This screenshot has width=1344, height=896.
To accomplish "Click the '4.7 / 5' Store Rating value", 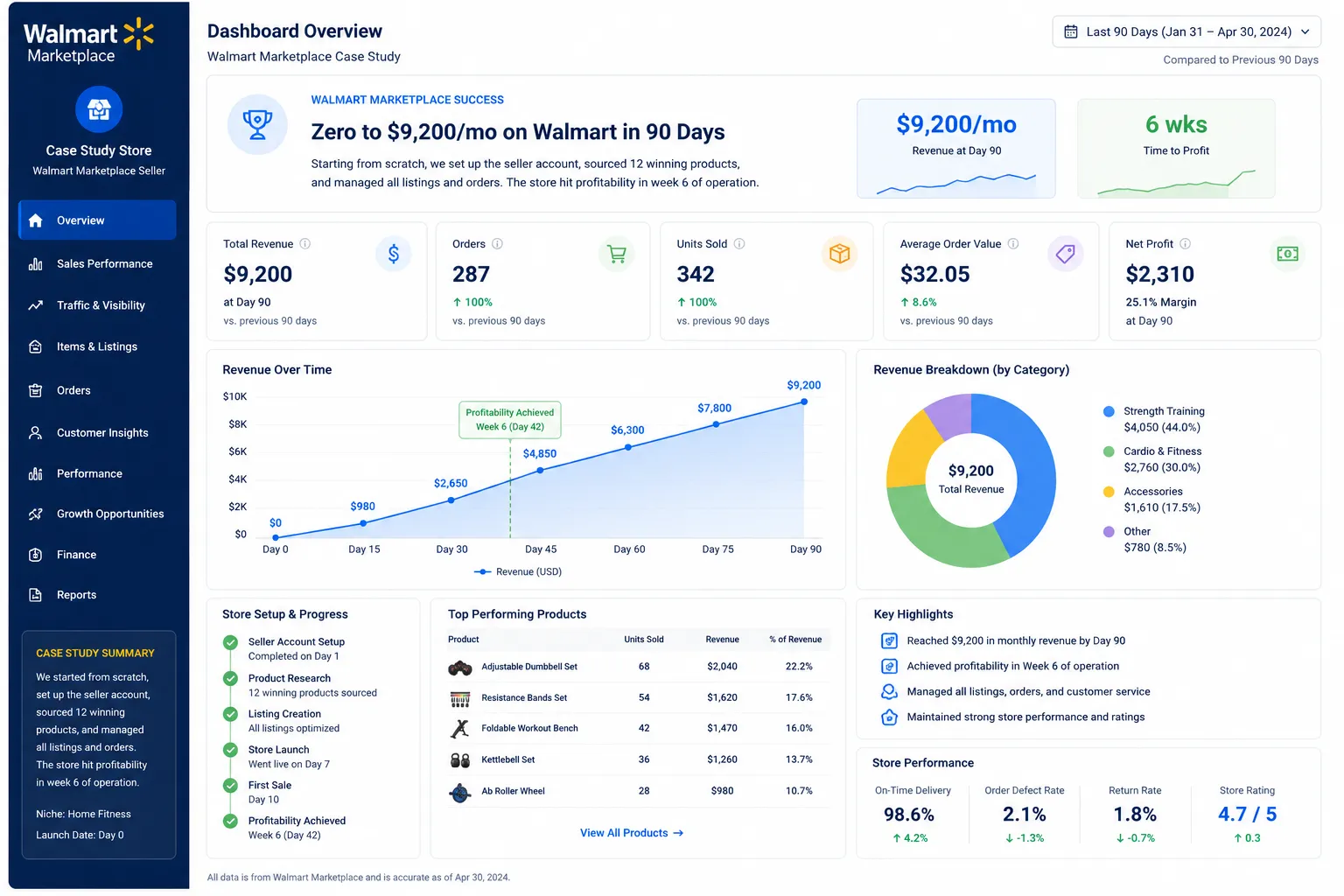I will click(1247, 815).
